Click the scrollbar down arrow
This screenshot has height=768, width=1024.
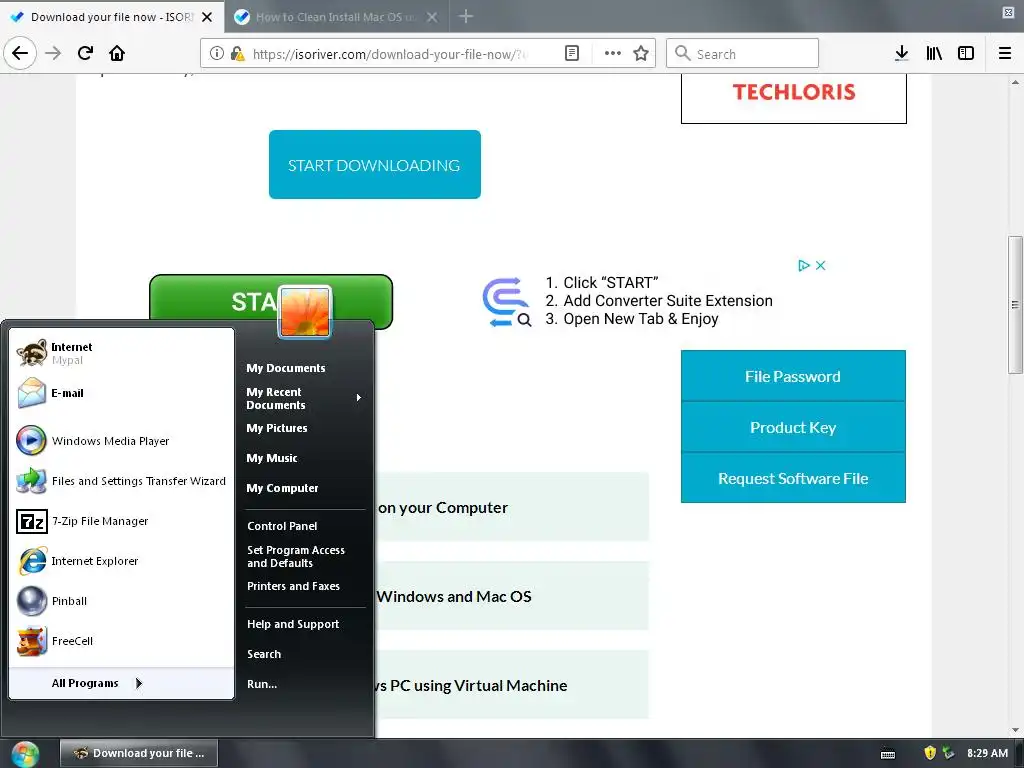(1015, 730)
